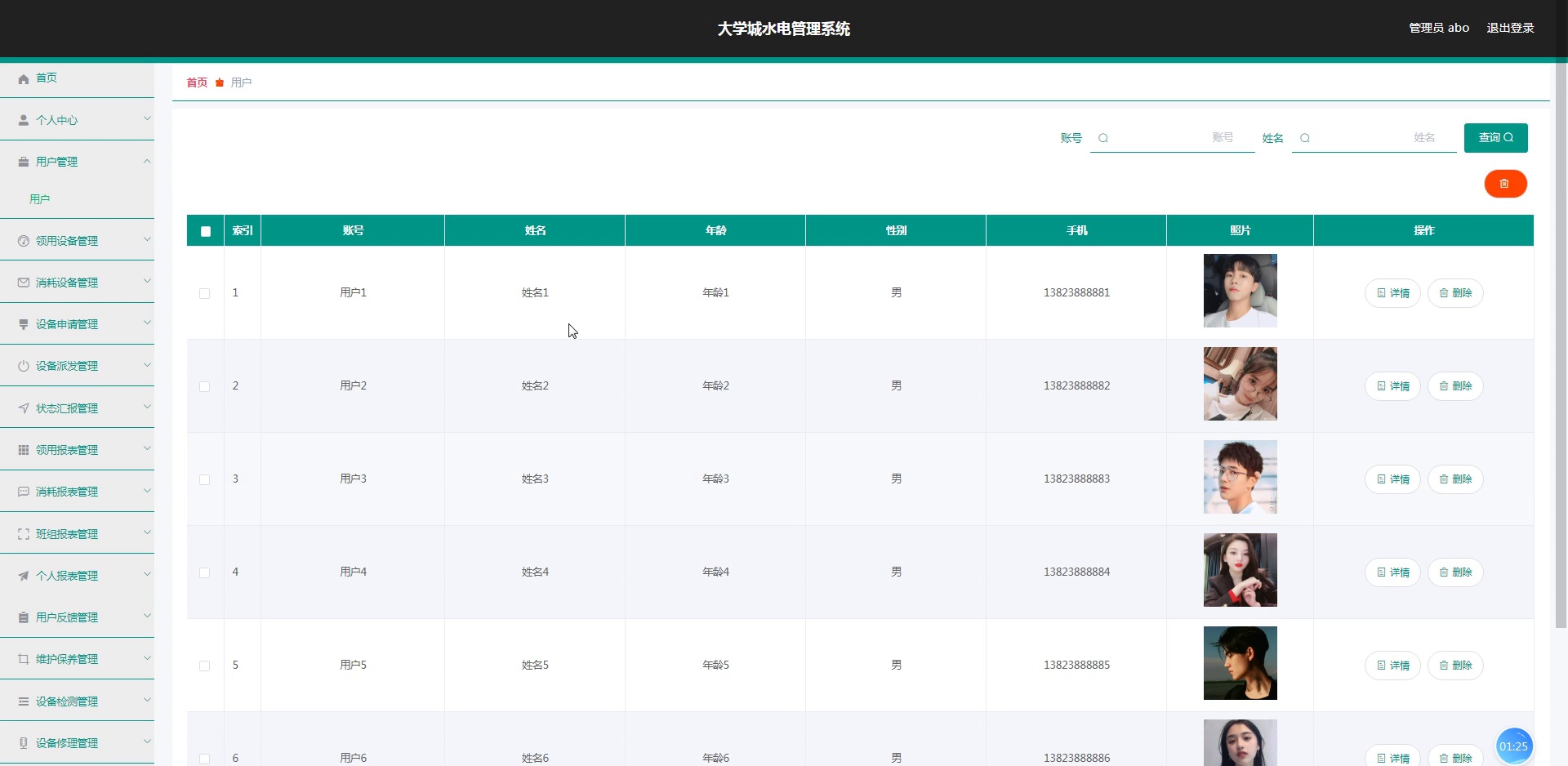Open the 个人报表管理 menu

(77, 576)
